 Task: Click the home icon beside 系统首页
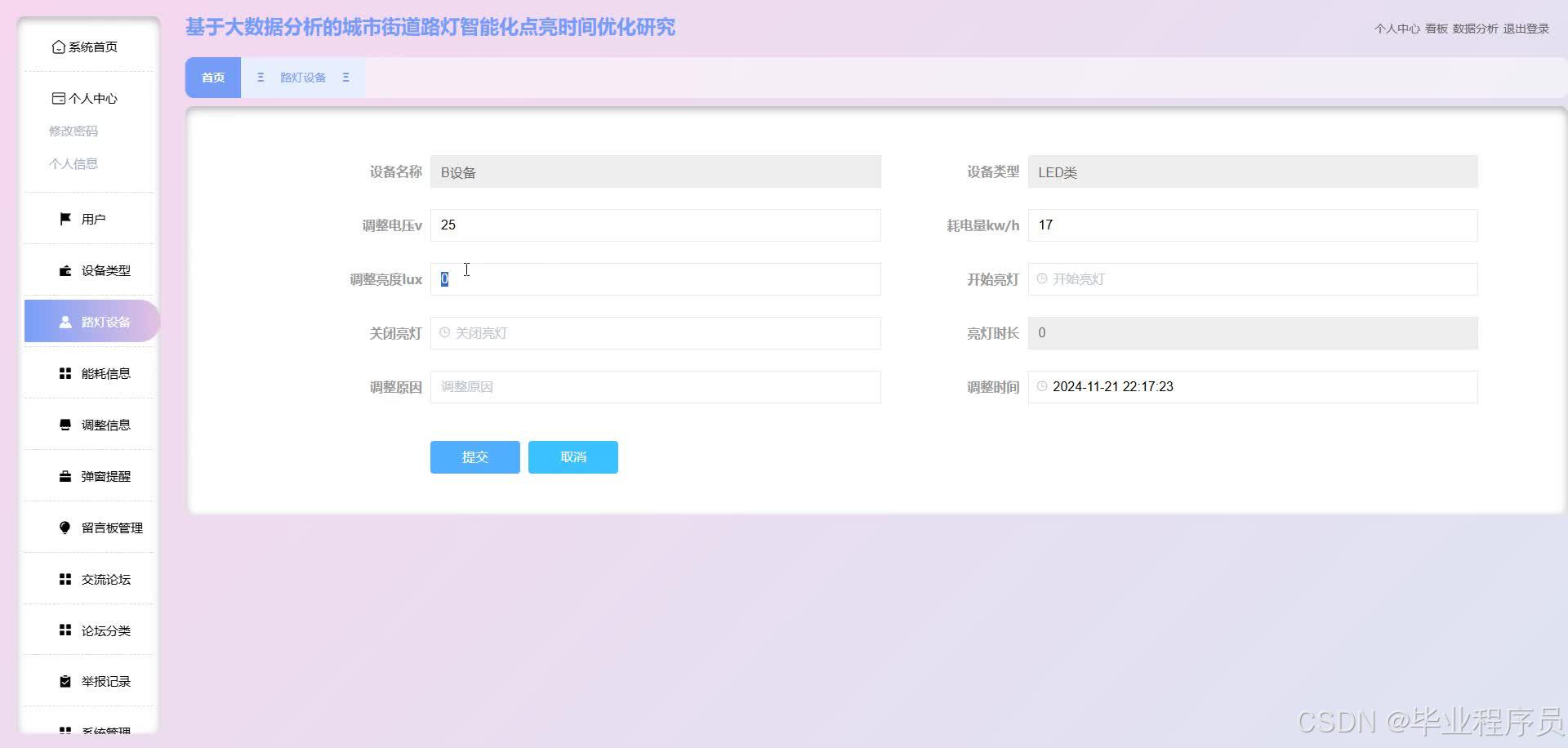(x=59, y=47)
